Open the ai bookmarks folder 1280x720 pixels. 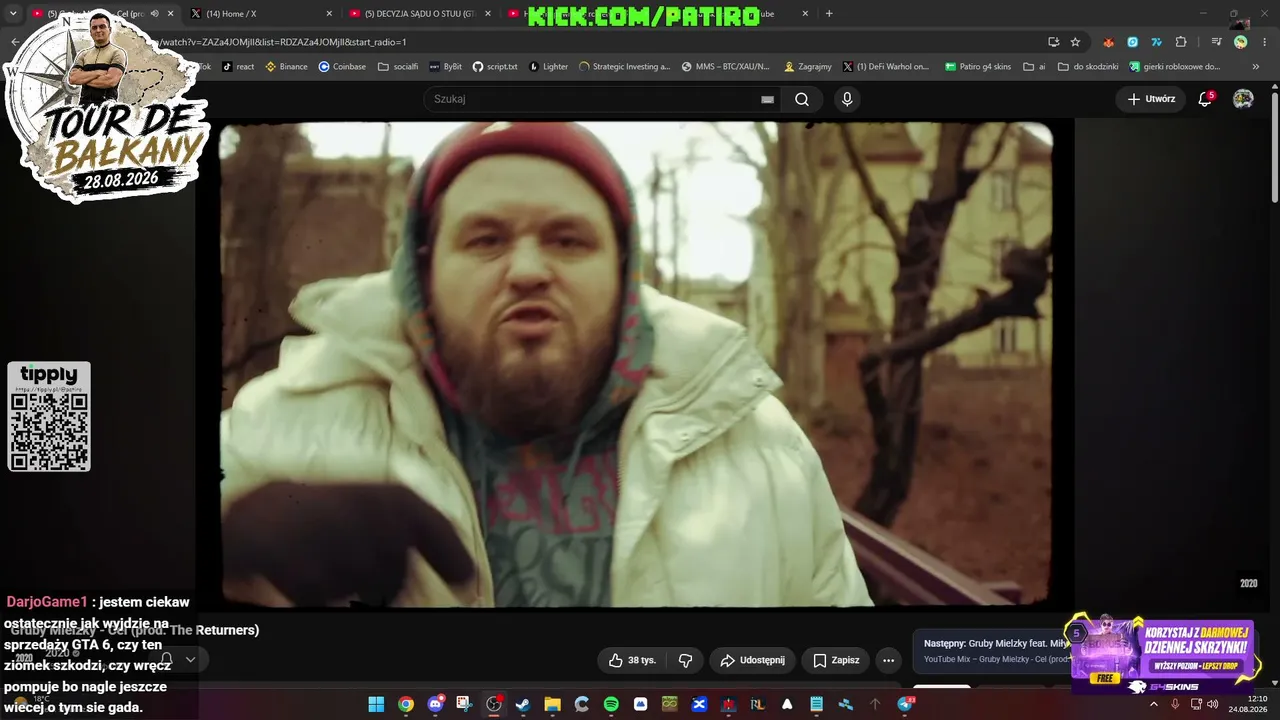[x=1034, y=67]
